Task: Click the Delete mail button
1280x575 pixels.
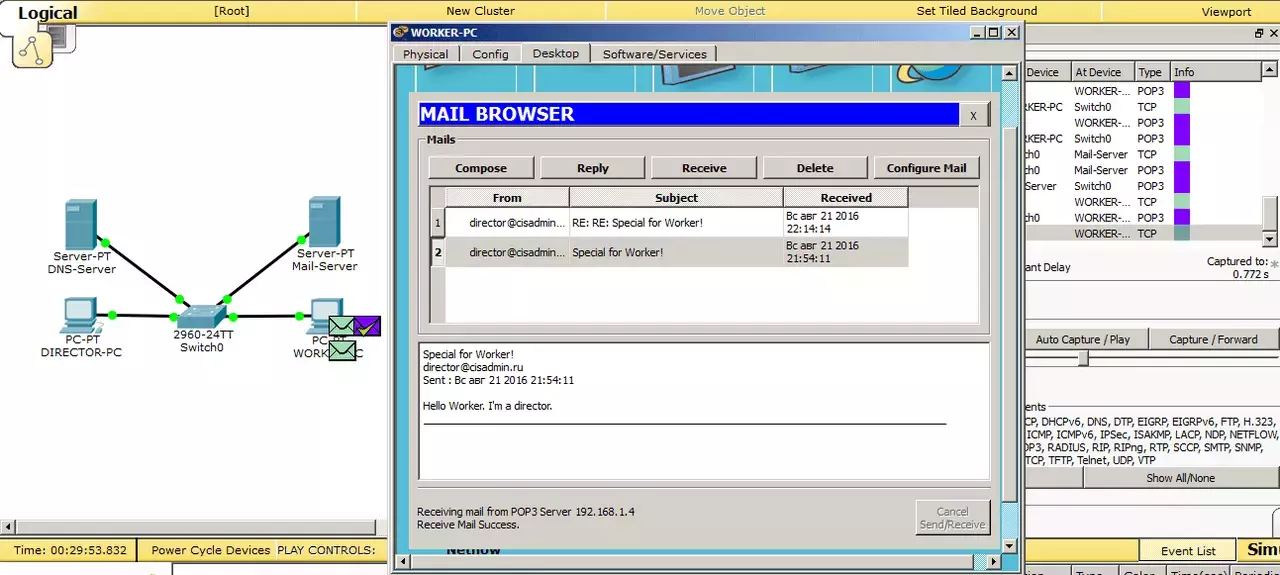Action: (815, 168)
